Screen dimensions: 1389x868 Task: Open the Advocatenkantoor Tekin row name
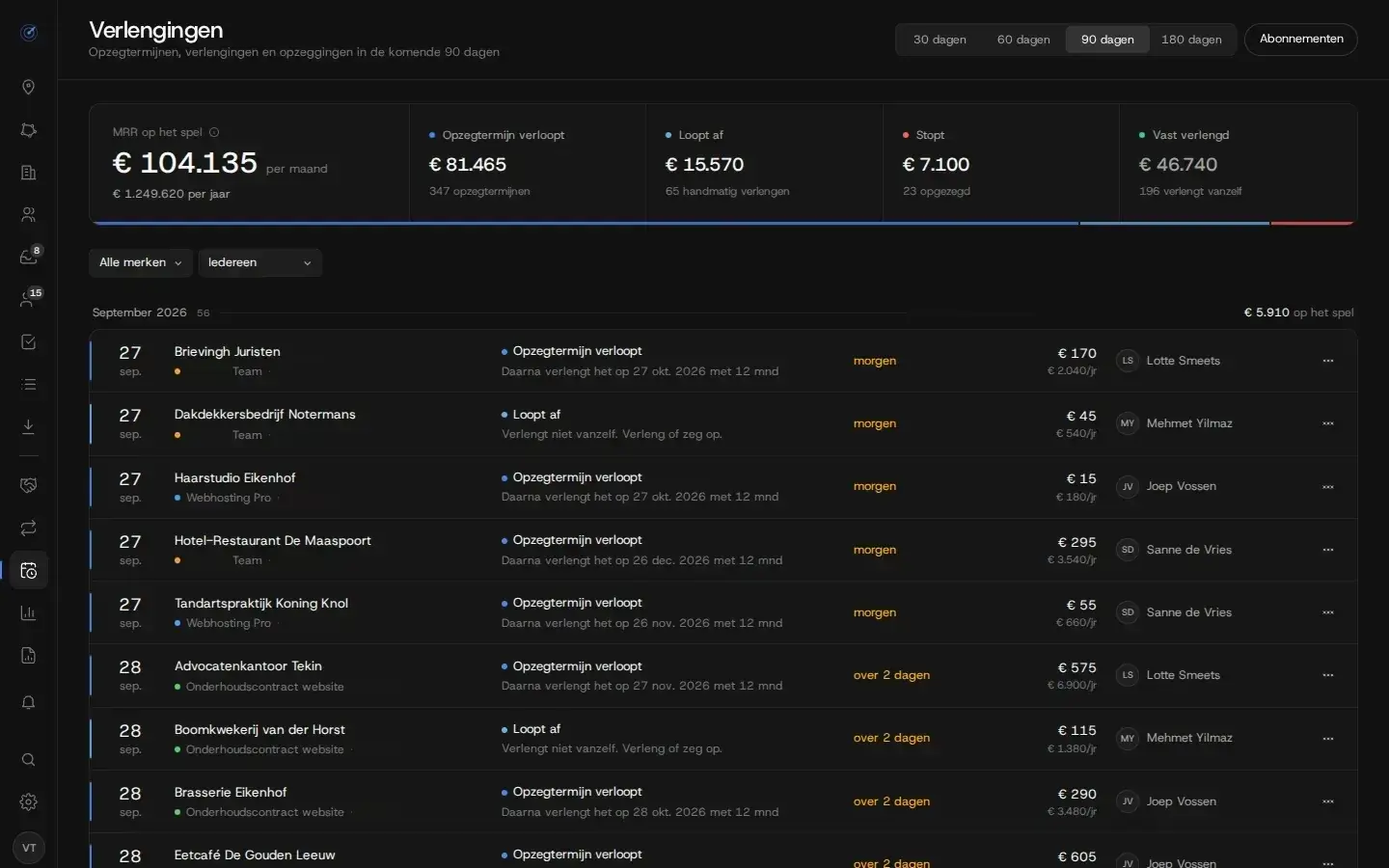pyautogui.click(x=248, y=666)
